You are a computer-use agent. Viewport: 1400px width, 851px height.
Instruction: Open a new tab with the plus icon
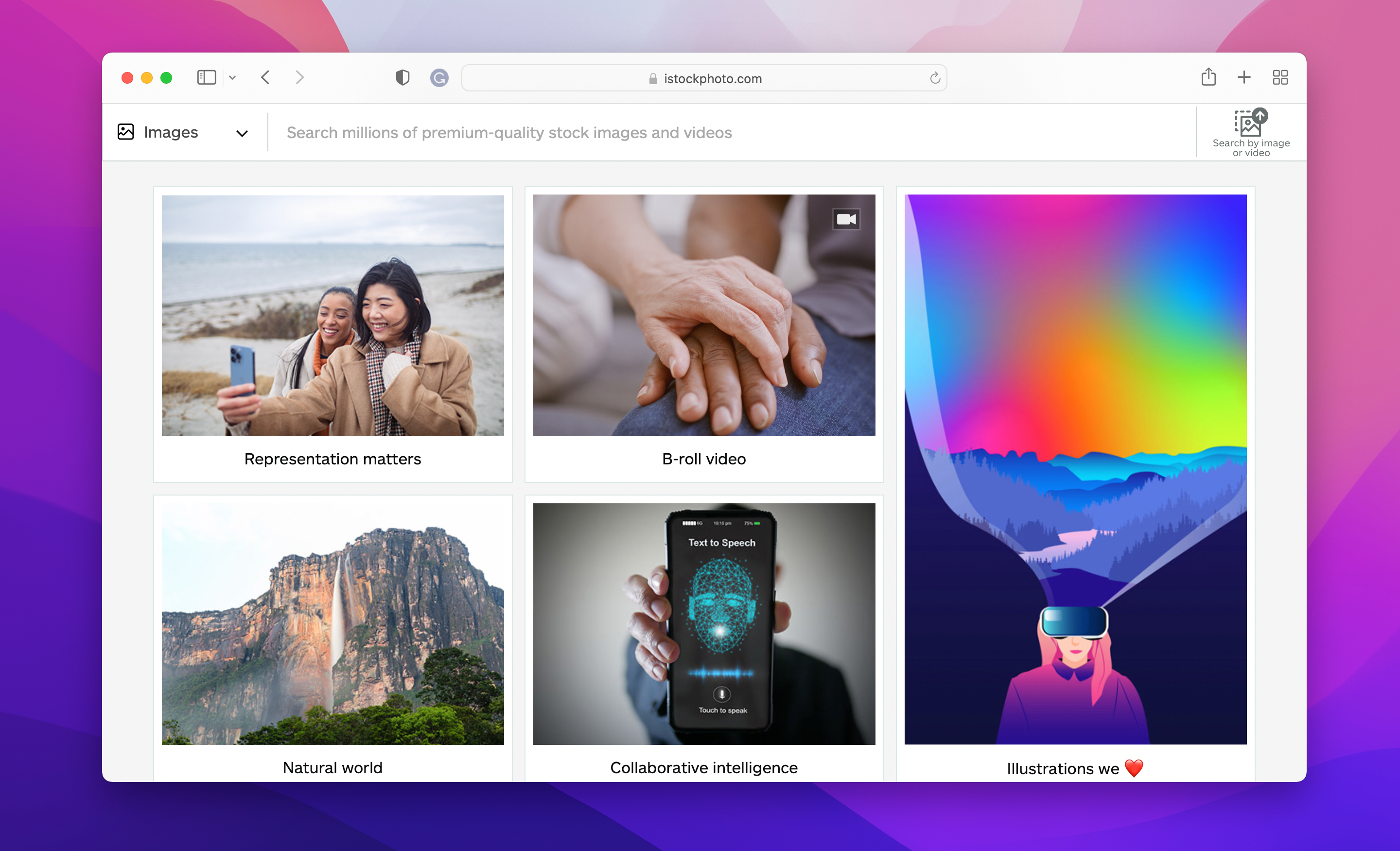(1244, 77)
